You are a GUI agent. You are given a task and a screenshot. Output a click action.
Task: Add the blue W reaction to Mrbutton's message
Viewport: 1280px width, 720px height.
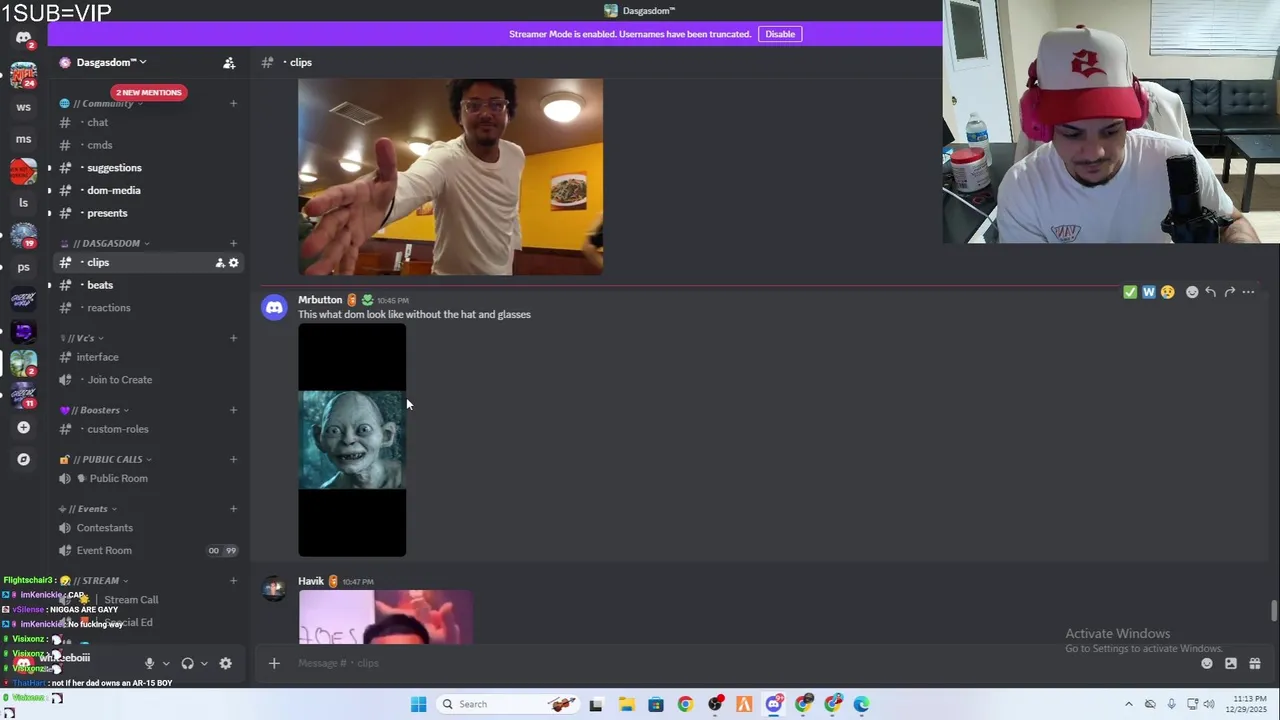click(1149, 292)
